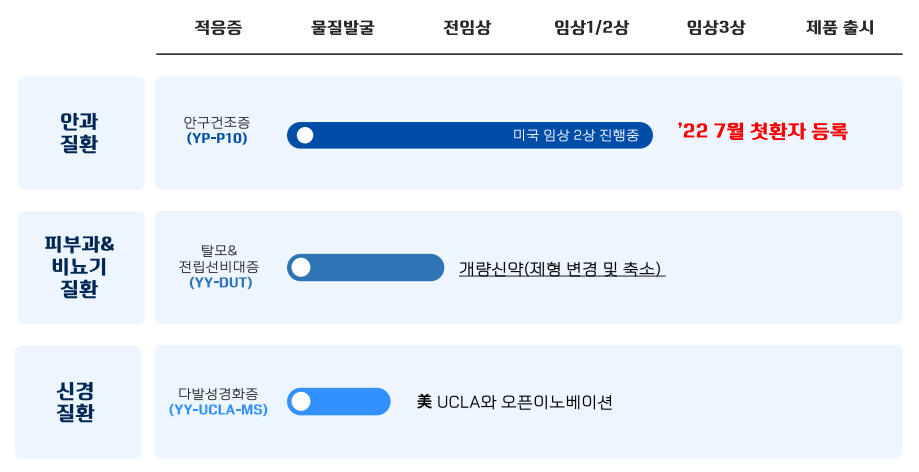Click the (YP-P10) pipeline code label
919x472 pixels.
click(217, 139)
